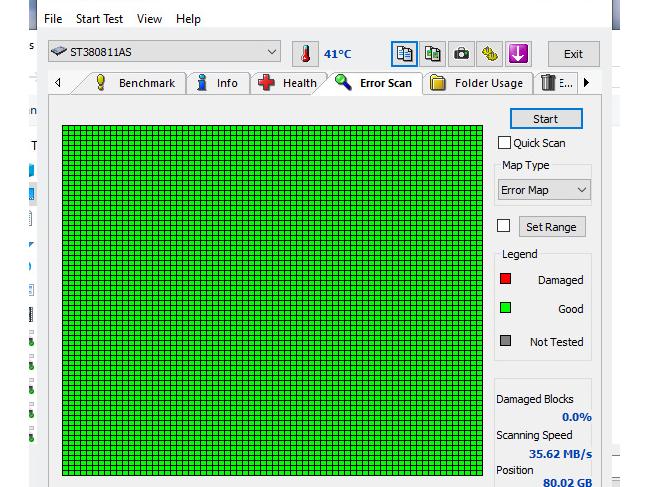
Task: Click the thermometer temperature icon
Action: click(x=305, y=54)
